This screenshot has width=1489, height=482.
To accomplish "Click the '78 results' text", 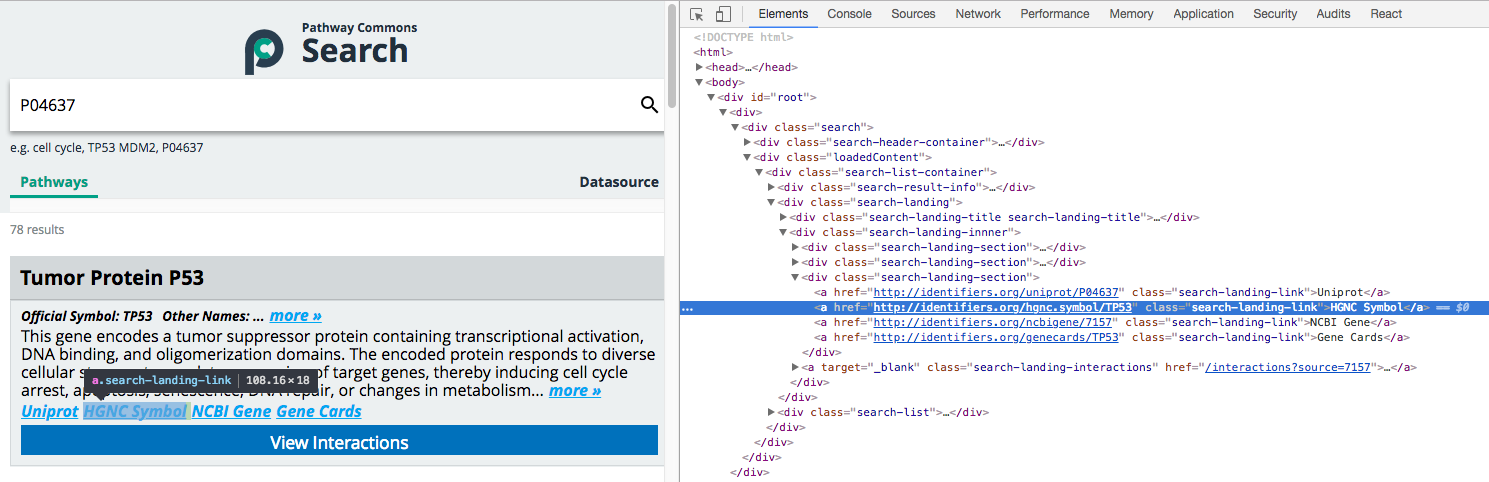I will point(37,230).
